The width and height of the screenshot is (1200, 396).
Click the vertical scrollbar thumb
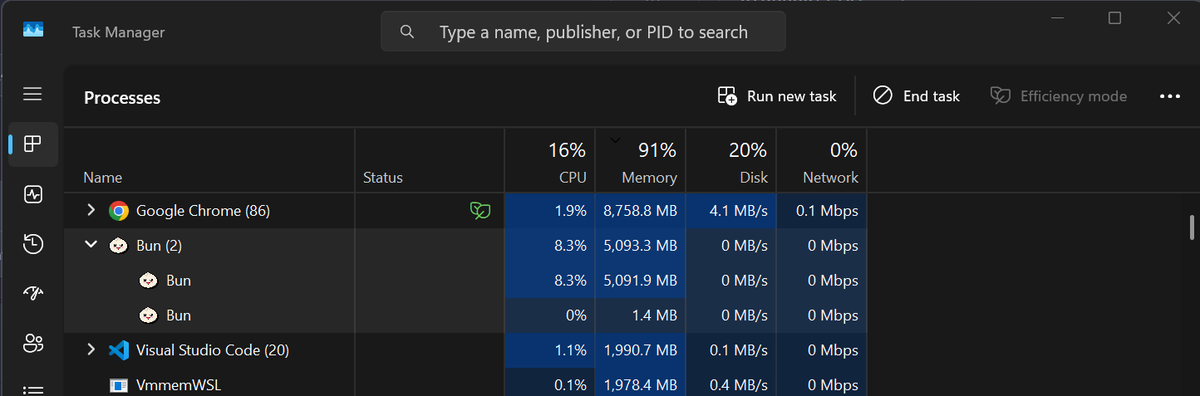click(1192, 227)
